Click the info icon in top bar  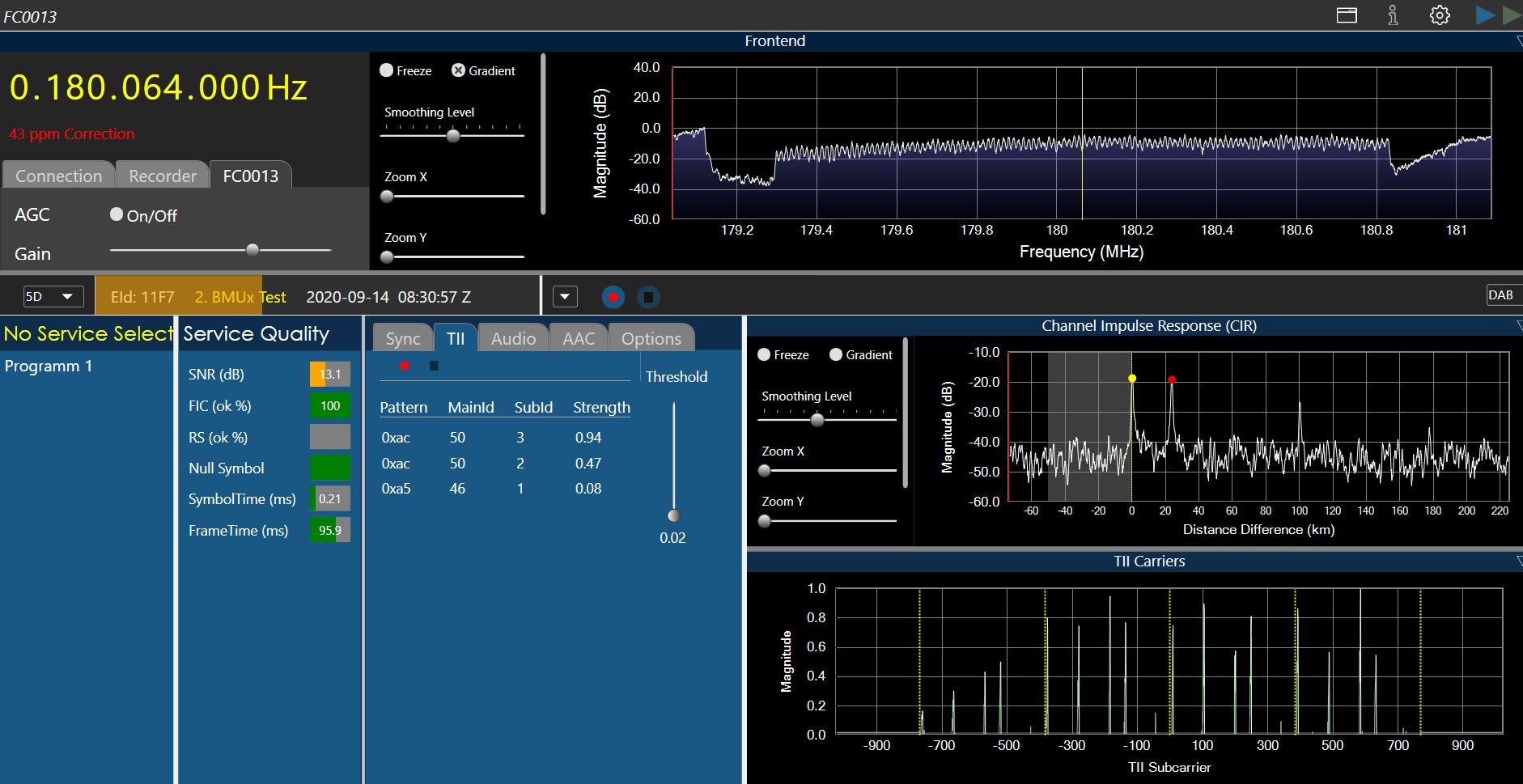click(1393, 15)
